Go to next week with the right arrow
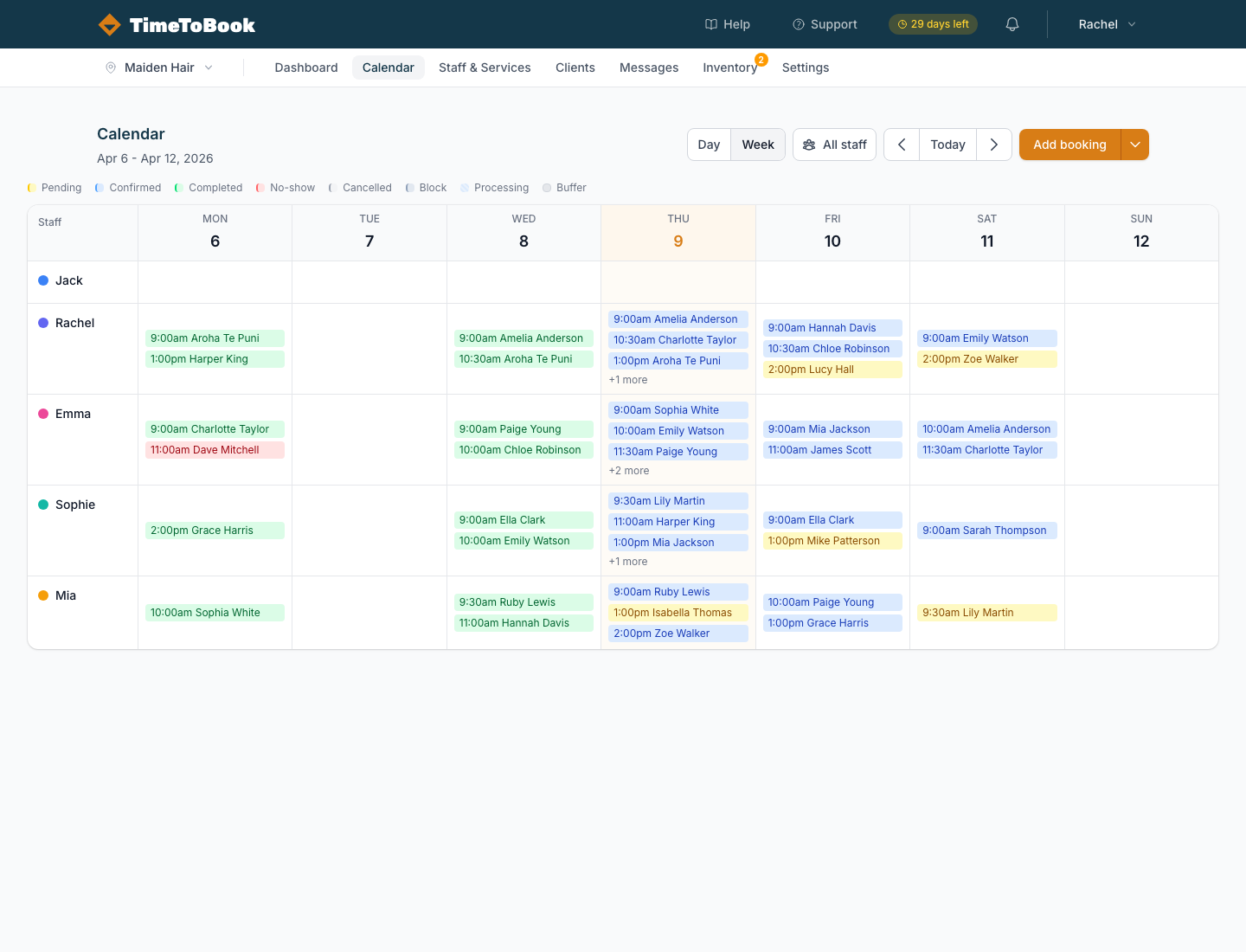 (993, 145)
